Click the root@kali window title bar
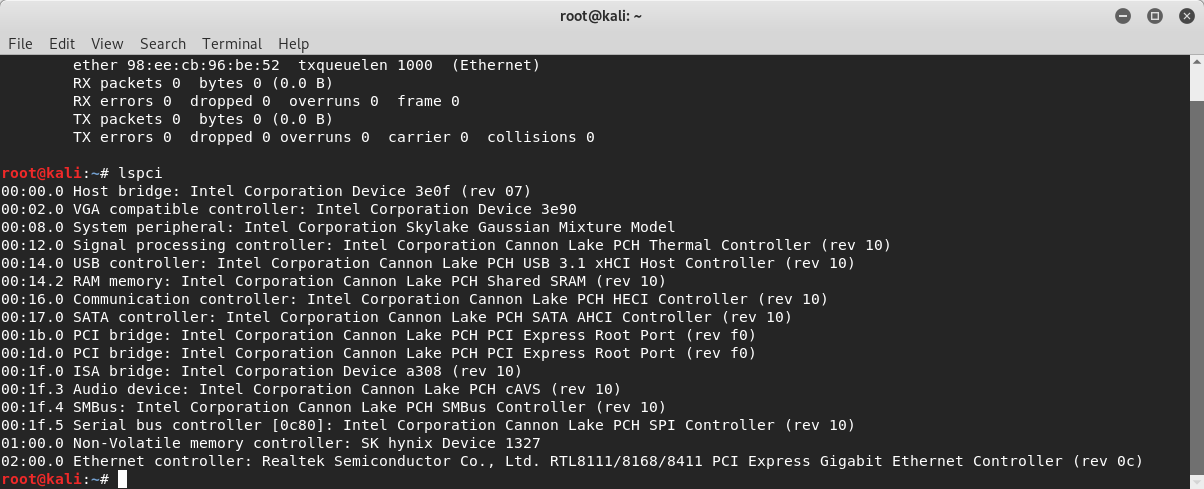Image resolution: width=1204 pixels, height=489 pixels. tap(601, 16)
